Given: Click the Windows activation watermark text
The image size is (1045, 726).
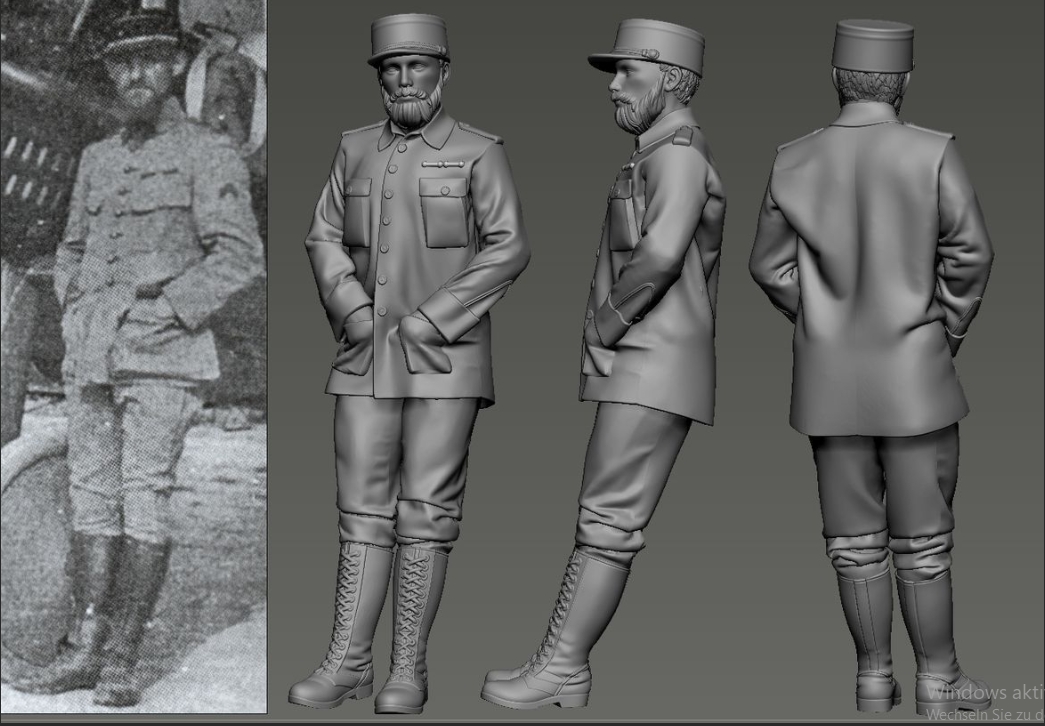Looking at the screenshot, I should pyautogui.click(x=984, y=693).
